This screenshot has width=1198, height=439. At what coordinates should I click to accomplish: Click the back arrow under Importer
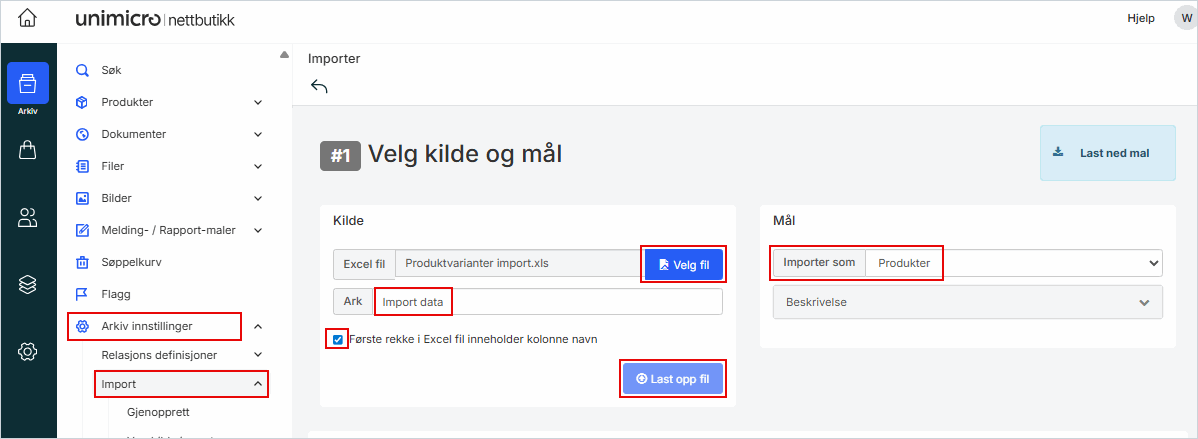(319, 87)
